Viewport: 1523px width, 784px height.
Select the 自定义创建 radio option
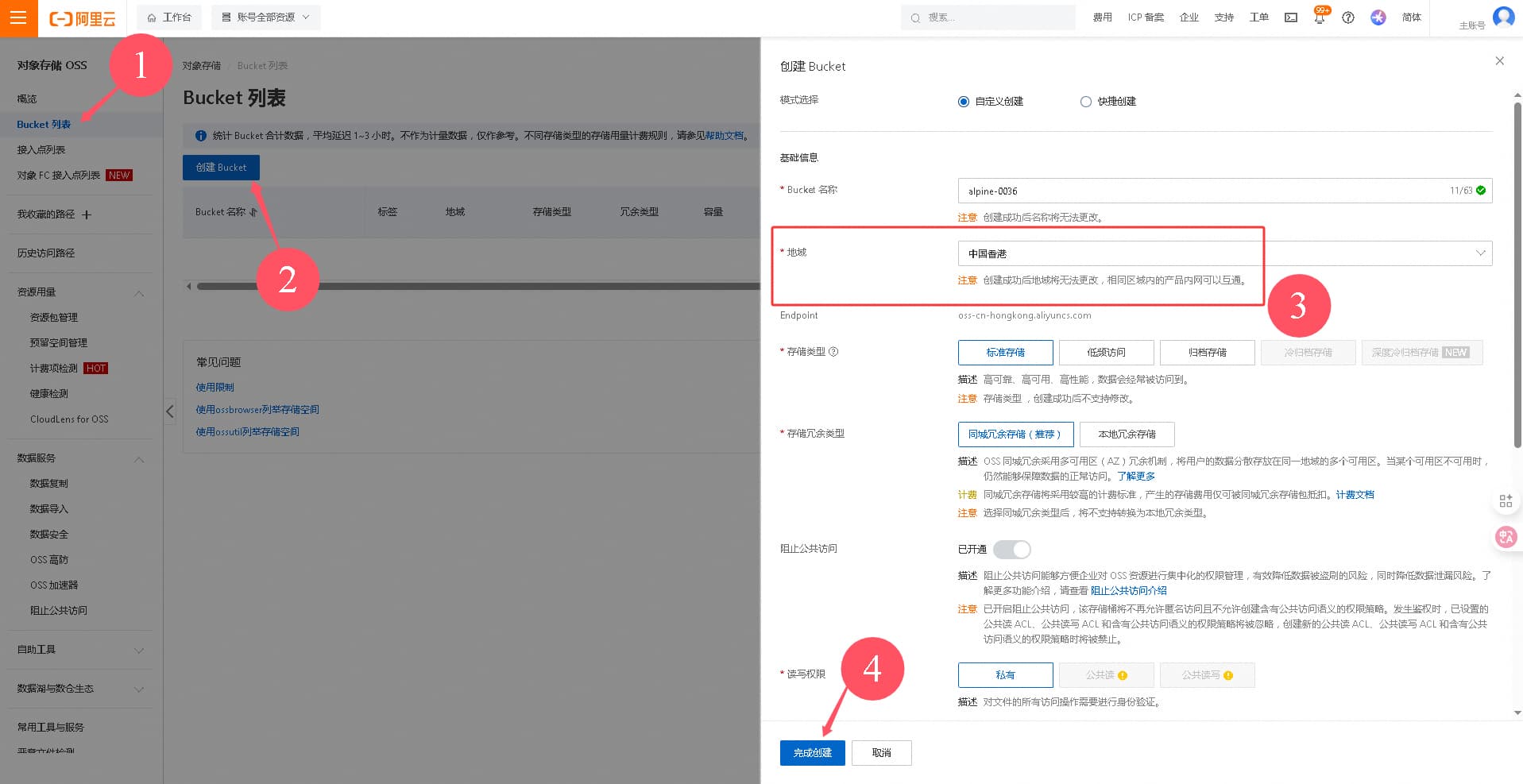[964, 102]
